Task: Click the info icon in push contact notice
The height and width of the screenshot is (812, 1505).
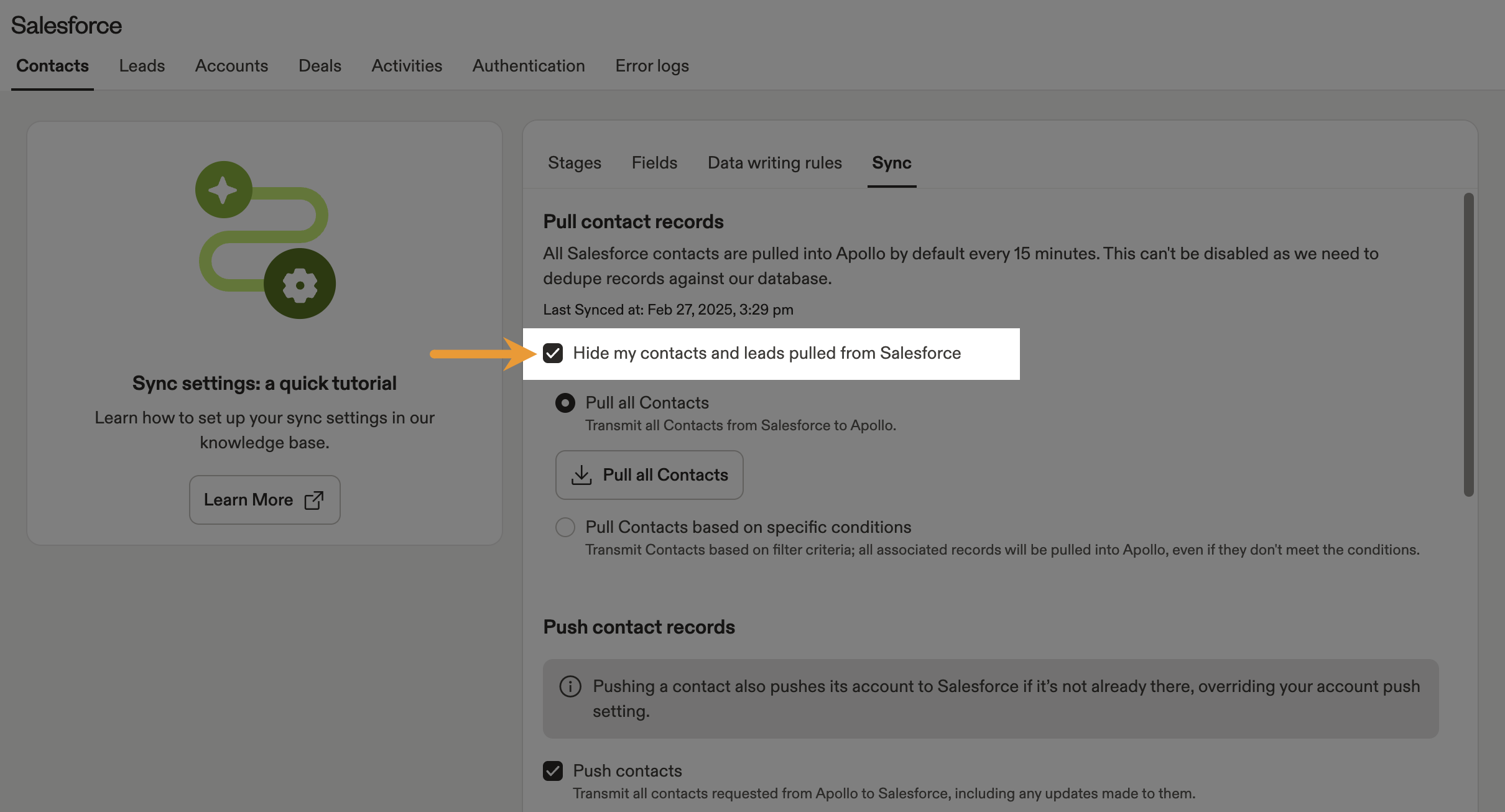Action: coord(570,686)
